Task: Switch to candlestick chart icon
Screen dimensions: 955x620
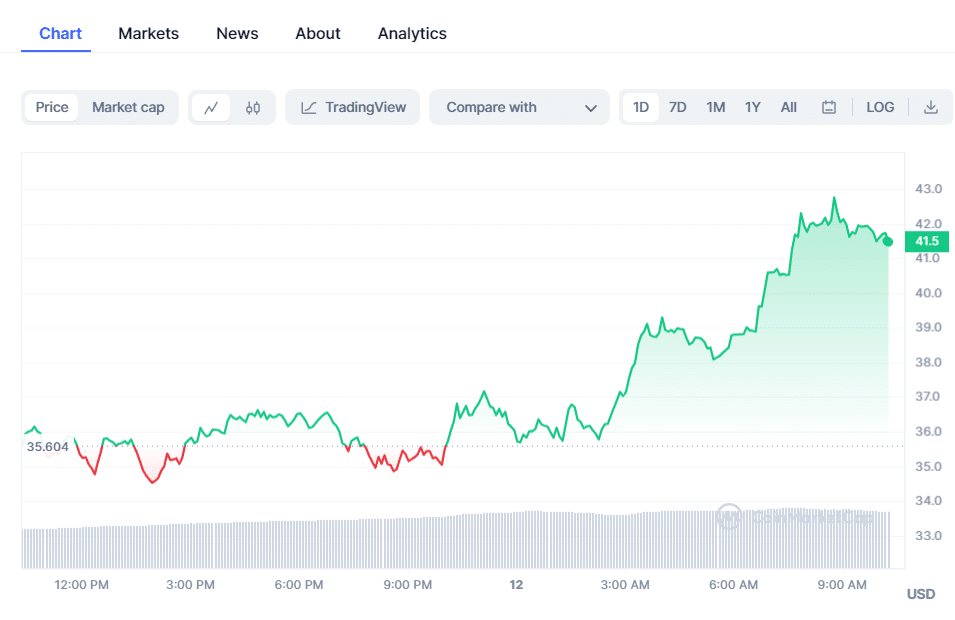Action: coord(253,108)
